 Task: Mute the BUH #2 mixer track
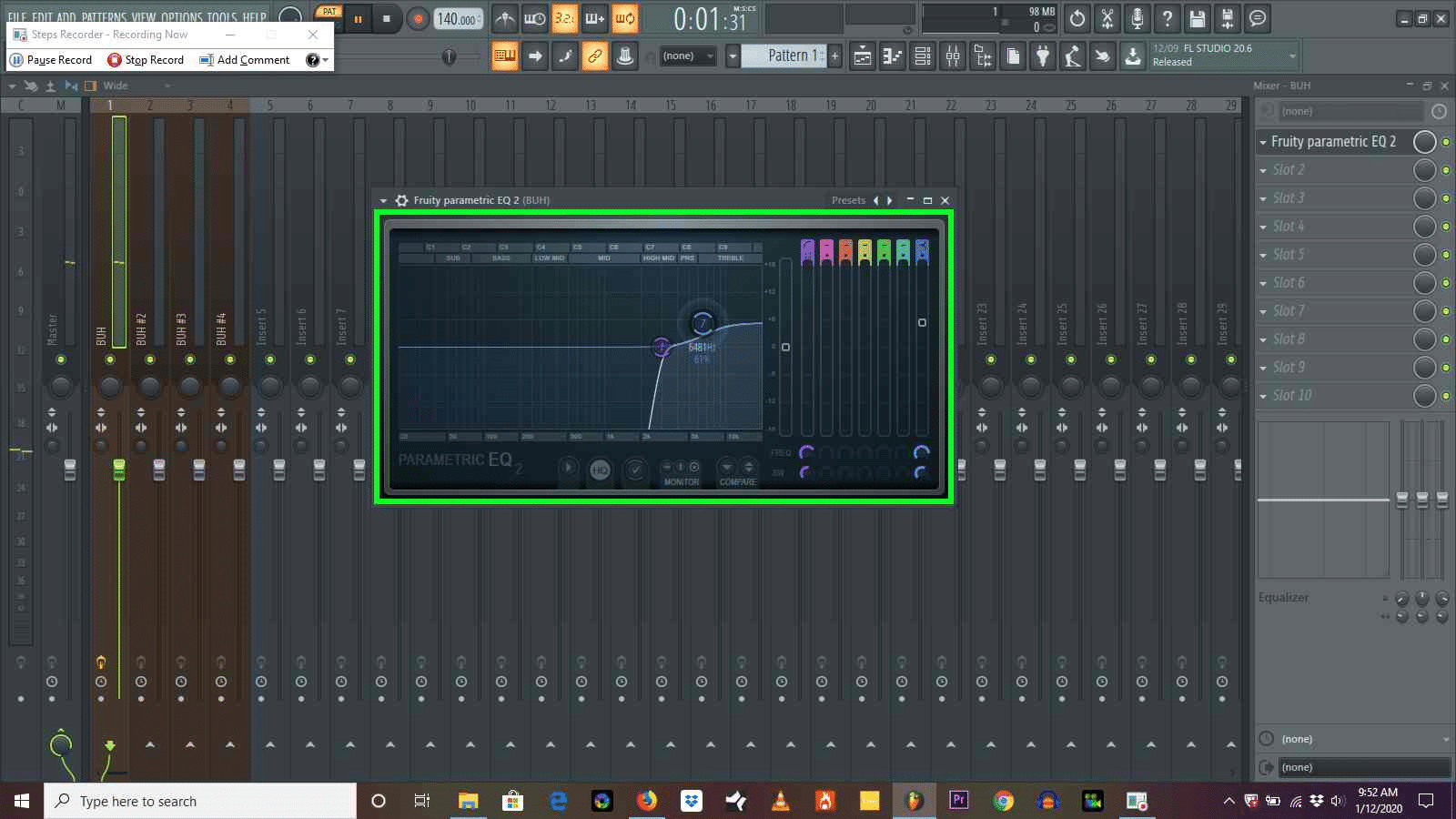coord(150,359)
